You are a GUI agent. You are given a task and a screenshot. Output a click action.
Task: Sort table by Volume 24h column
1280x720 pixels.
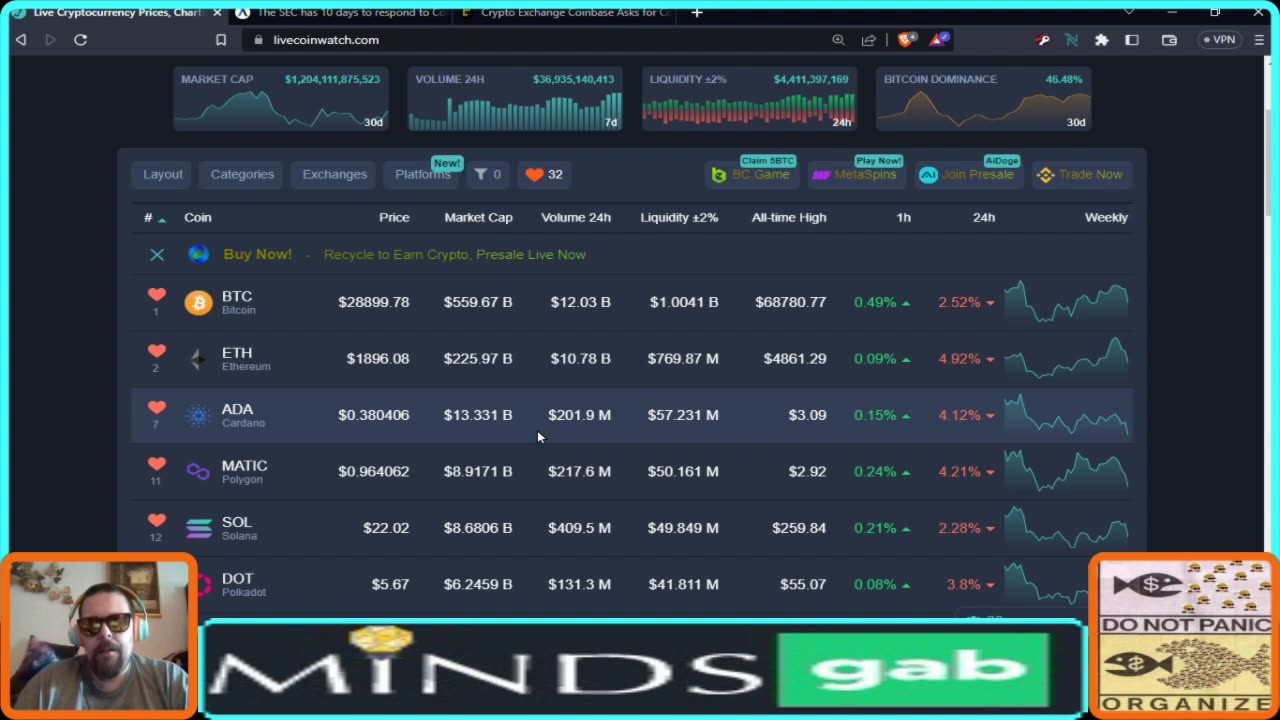tap(576, 217)
